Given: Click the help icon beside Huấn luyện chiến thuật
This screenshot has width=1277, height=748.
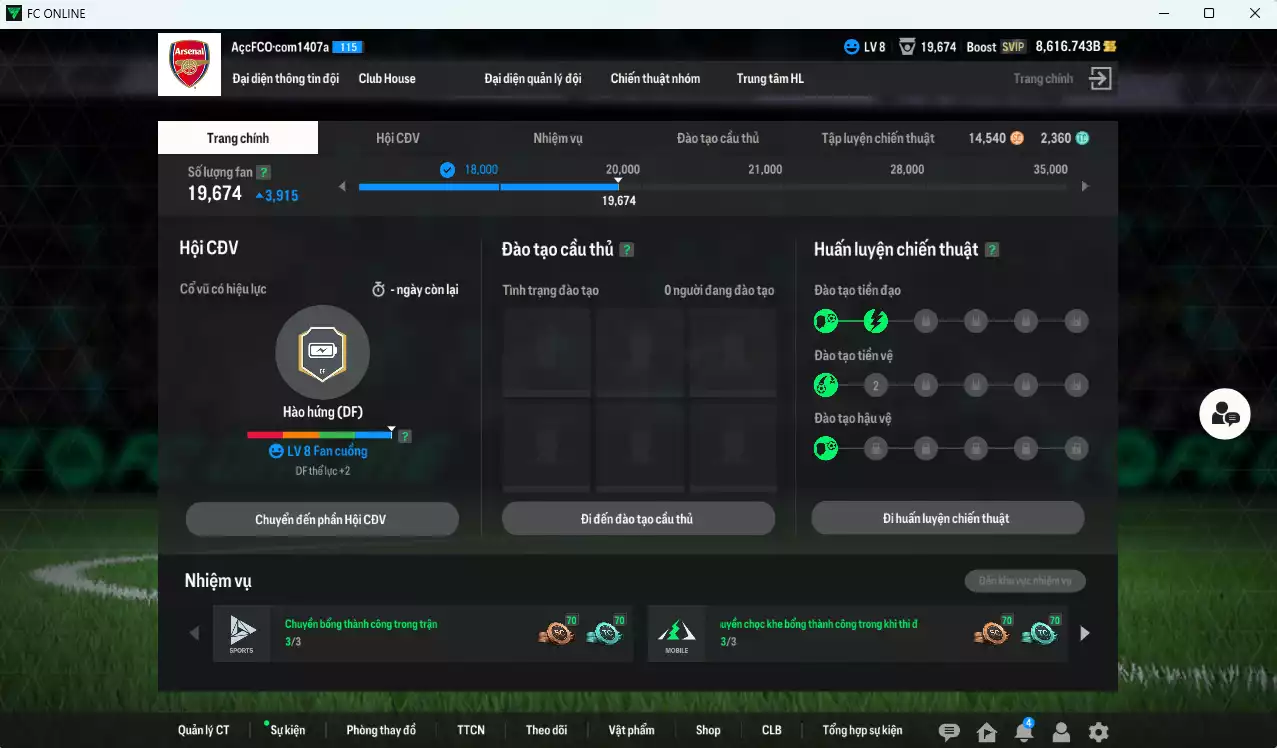Looking at the screenshot, I should 992,250.
